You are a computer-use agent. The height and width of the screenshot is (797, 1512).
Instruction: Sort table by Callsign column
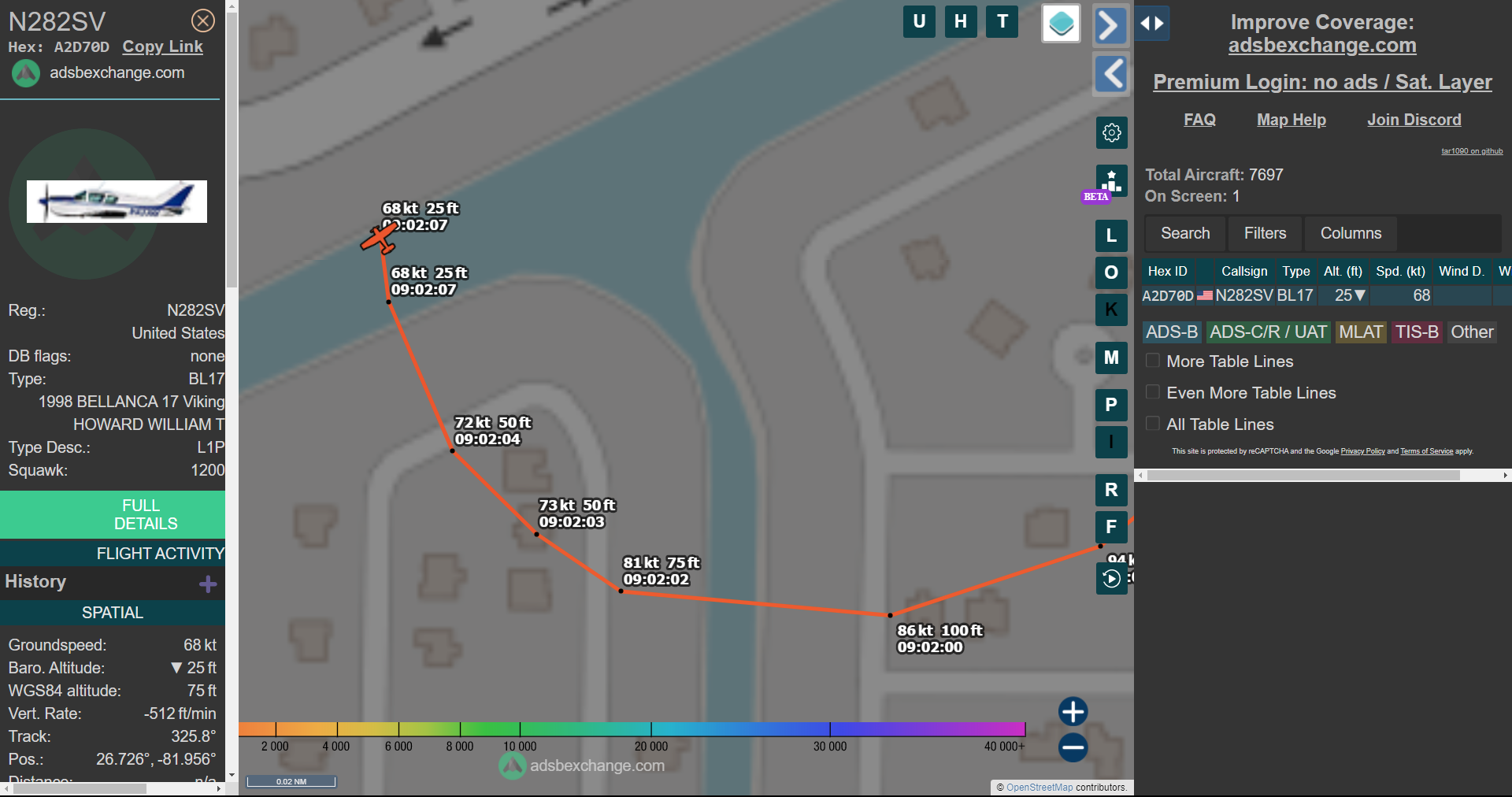click(1244, 271)
